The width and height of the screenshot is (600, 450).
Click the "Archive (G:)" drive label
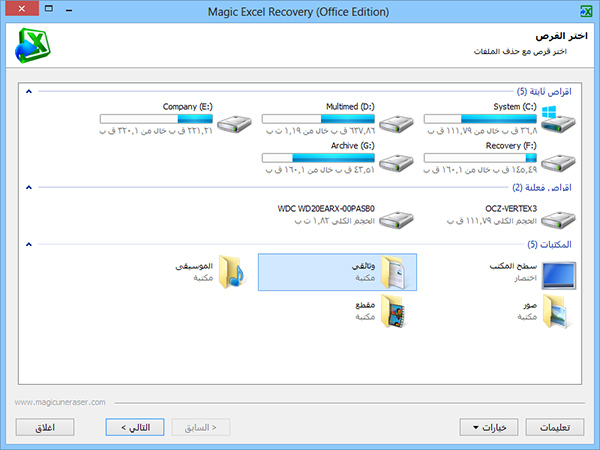tap(353, 145)
